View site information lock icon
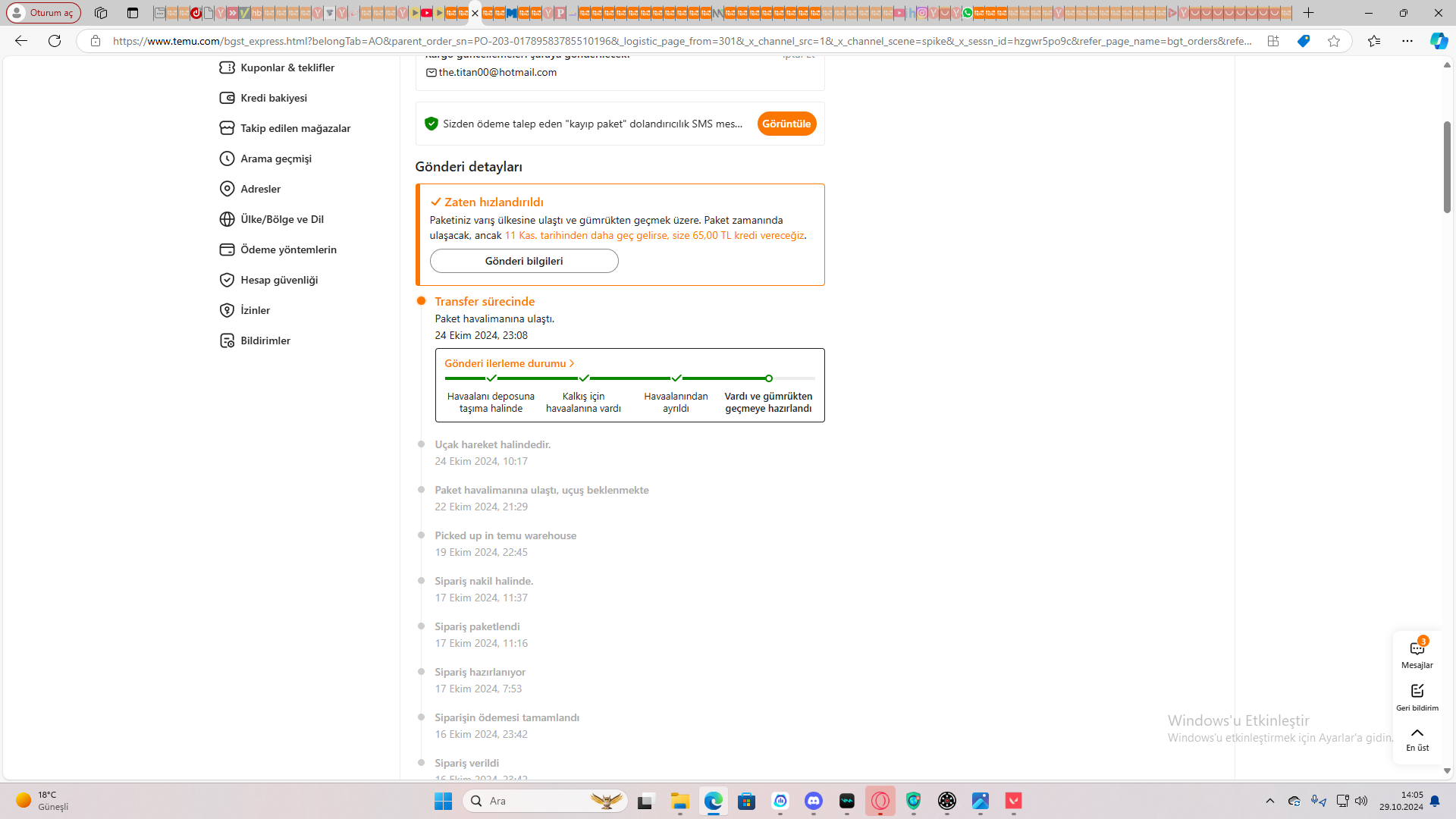Image resolution: width=1456 pixels, height=819 pixels. coord(96,41)
